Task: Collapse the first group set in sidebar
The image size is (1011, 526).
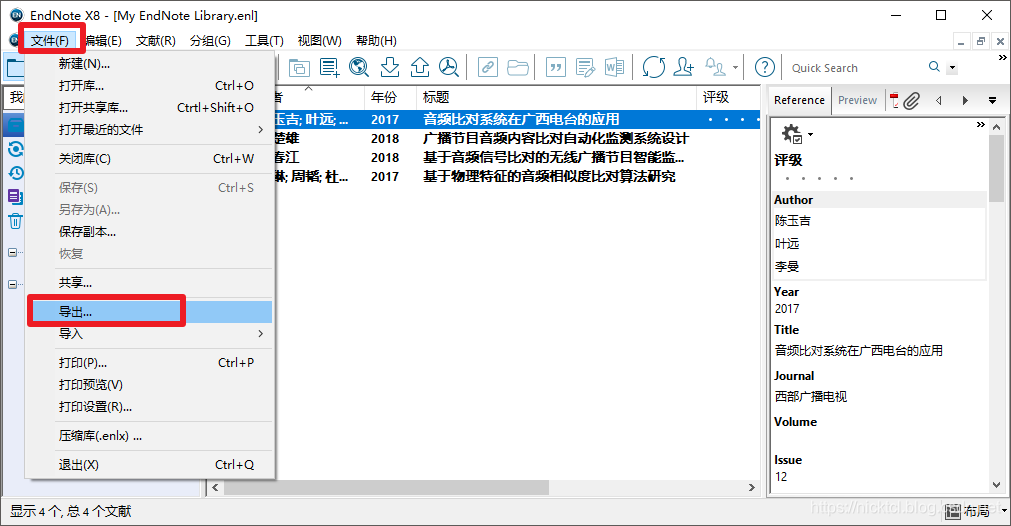Action: [x=12, y=252]
